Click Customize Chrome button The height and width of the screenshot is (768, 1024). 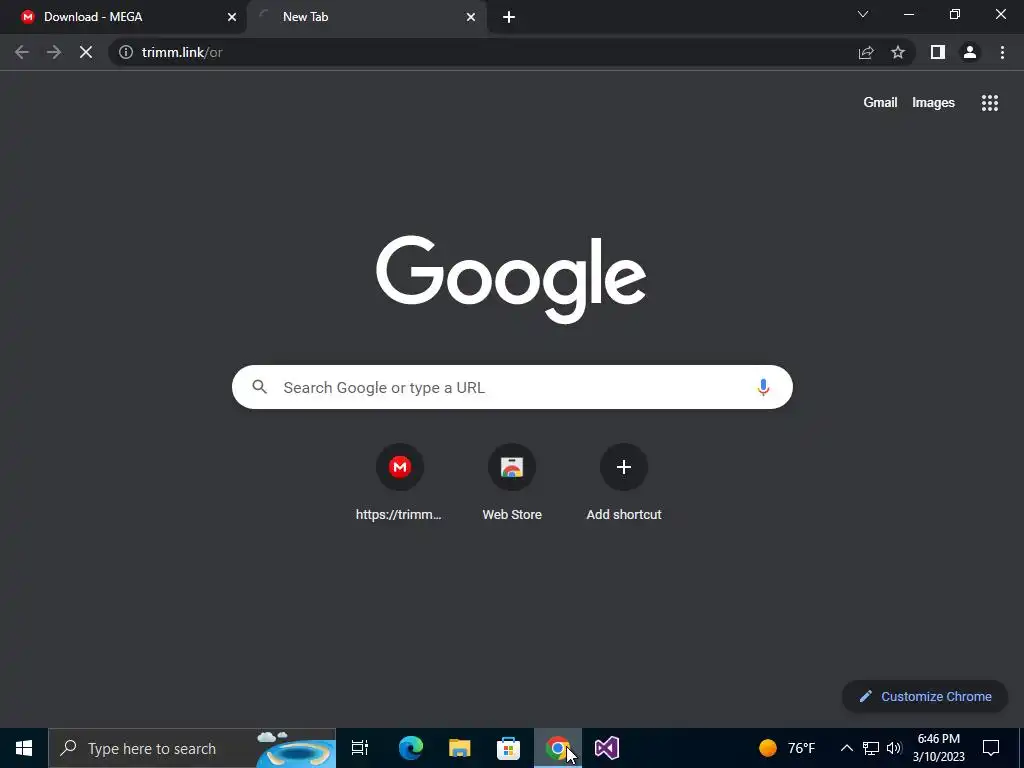[925, 696]
